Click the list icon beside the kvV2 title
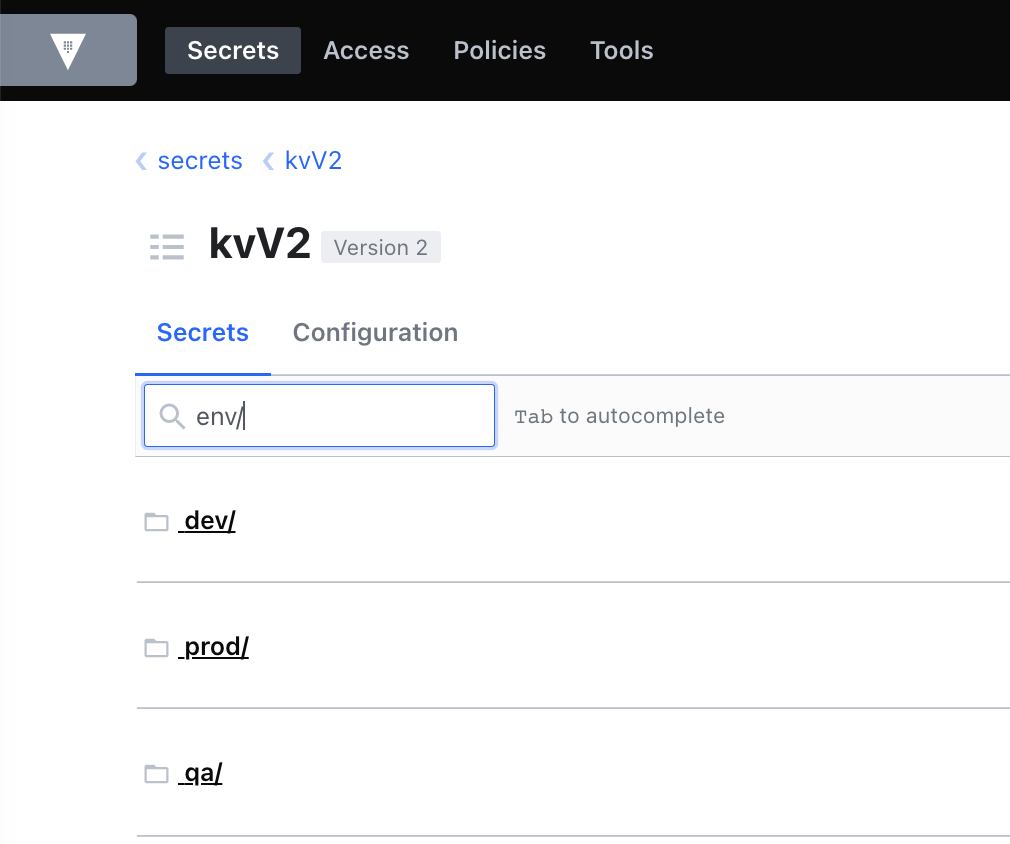Viewport: 1010px width, 844px height. (167, 246)
